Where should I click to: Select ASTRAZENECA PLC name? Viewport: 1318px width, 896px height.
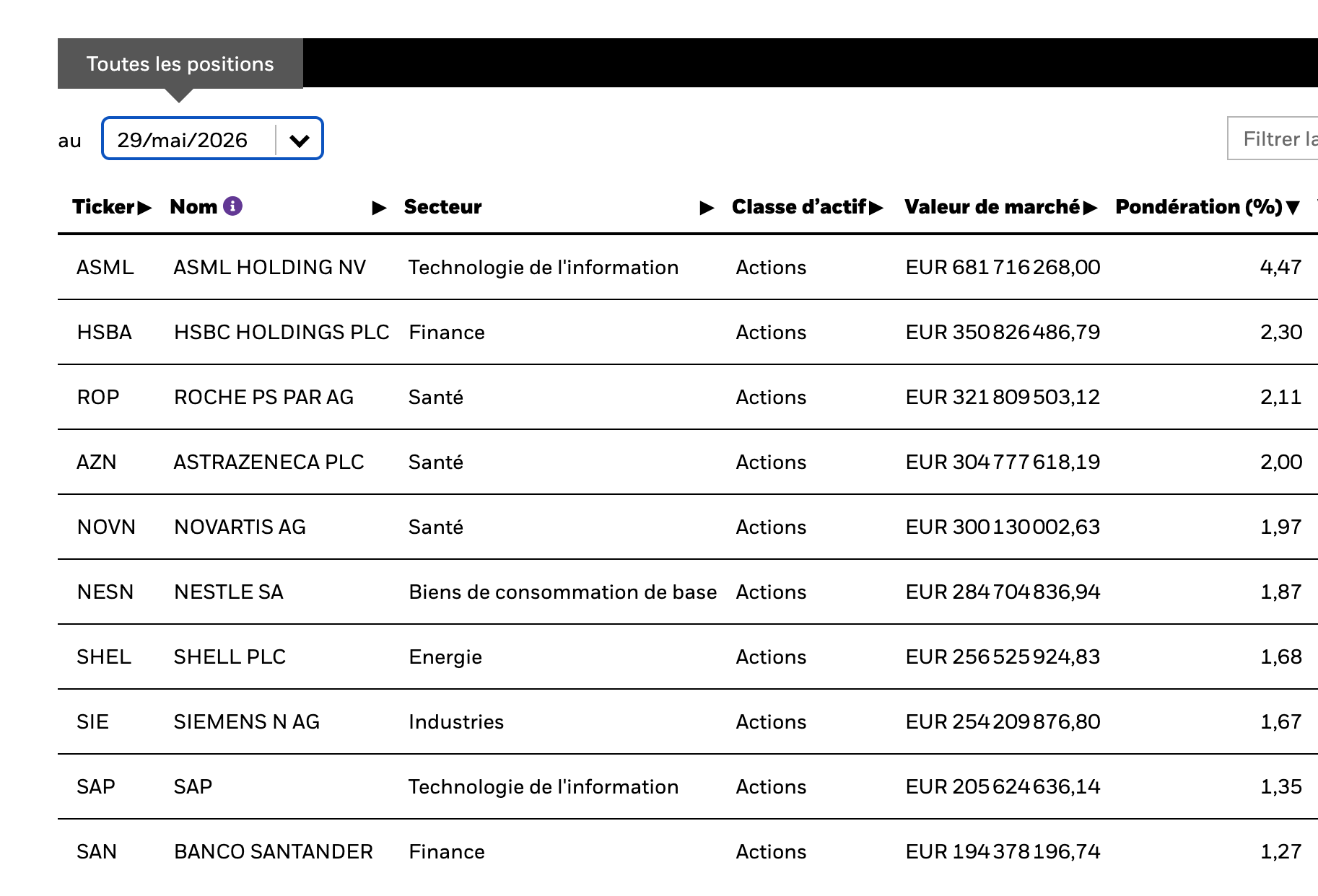click(x=269, y=462)
